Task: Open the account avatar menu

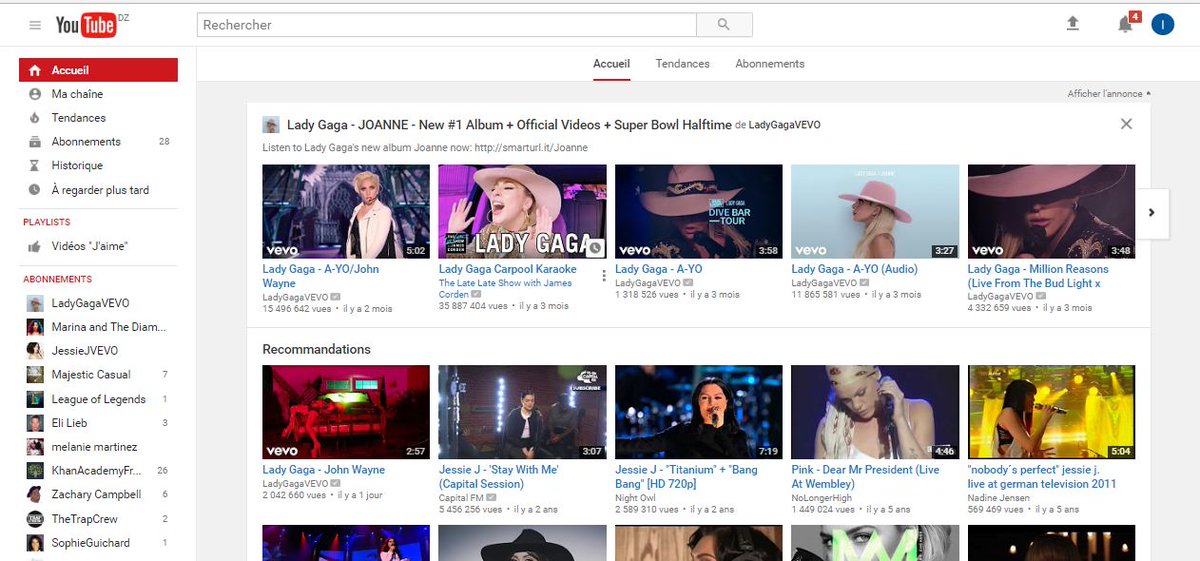Action: click(x=1162, y=25)
